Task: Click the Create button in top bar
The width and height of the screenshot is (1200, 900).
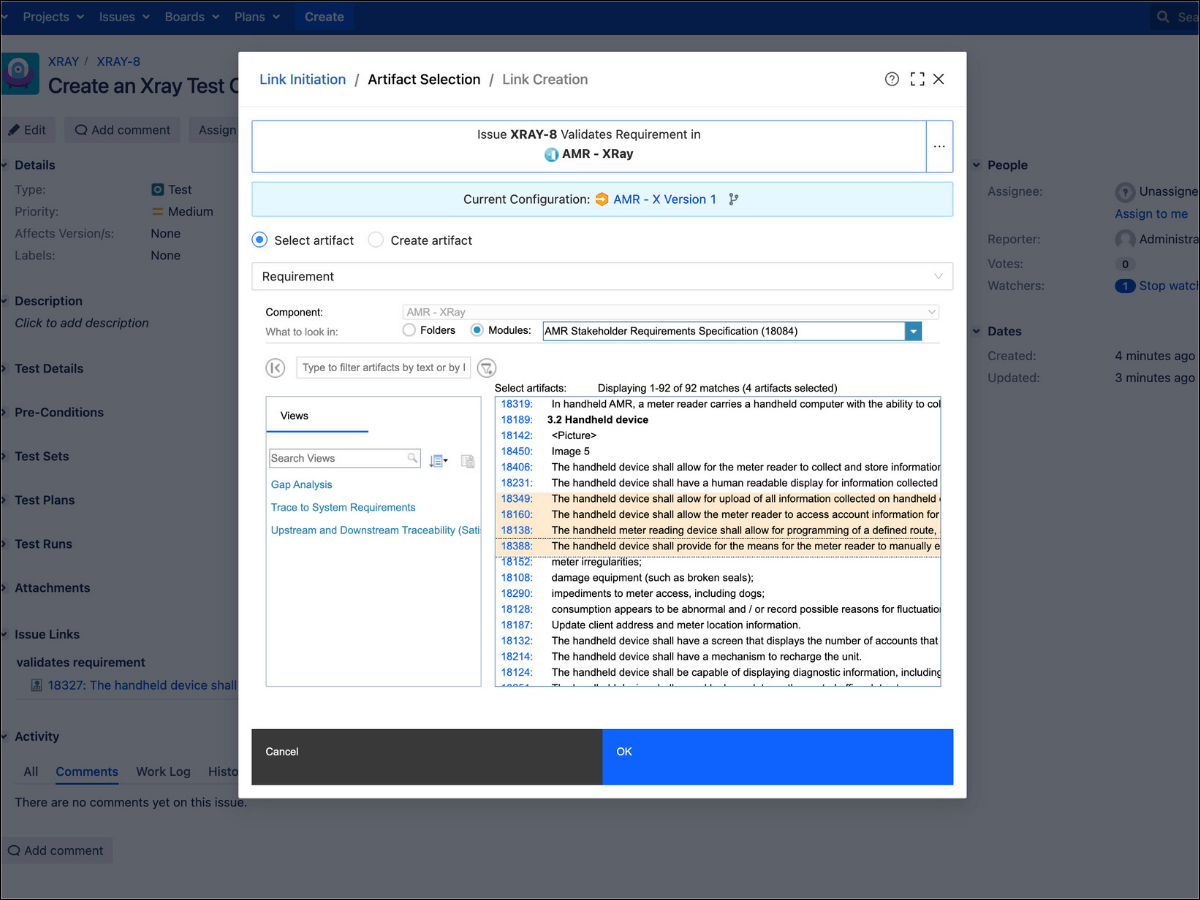Action: (x=324, y=17)
